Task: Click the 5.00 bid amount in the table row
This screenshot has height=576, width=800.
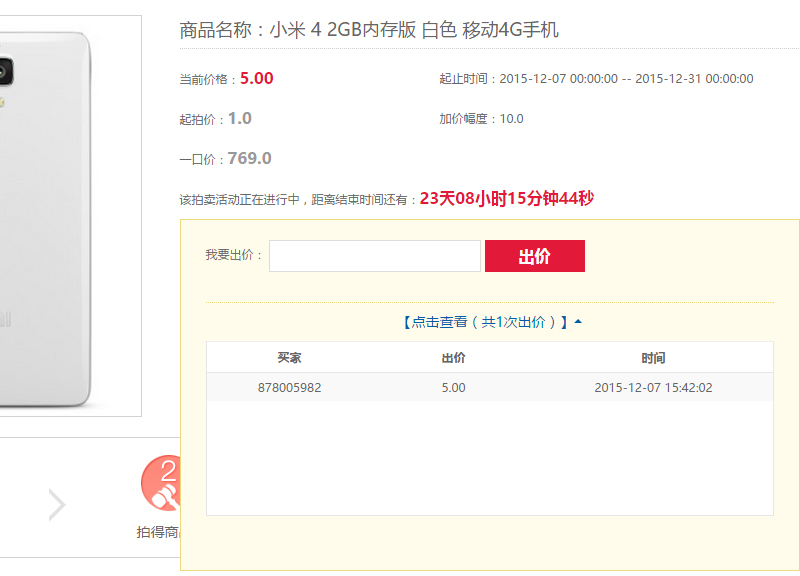Action: (x=454, y=388)
